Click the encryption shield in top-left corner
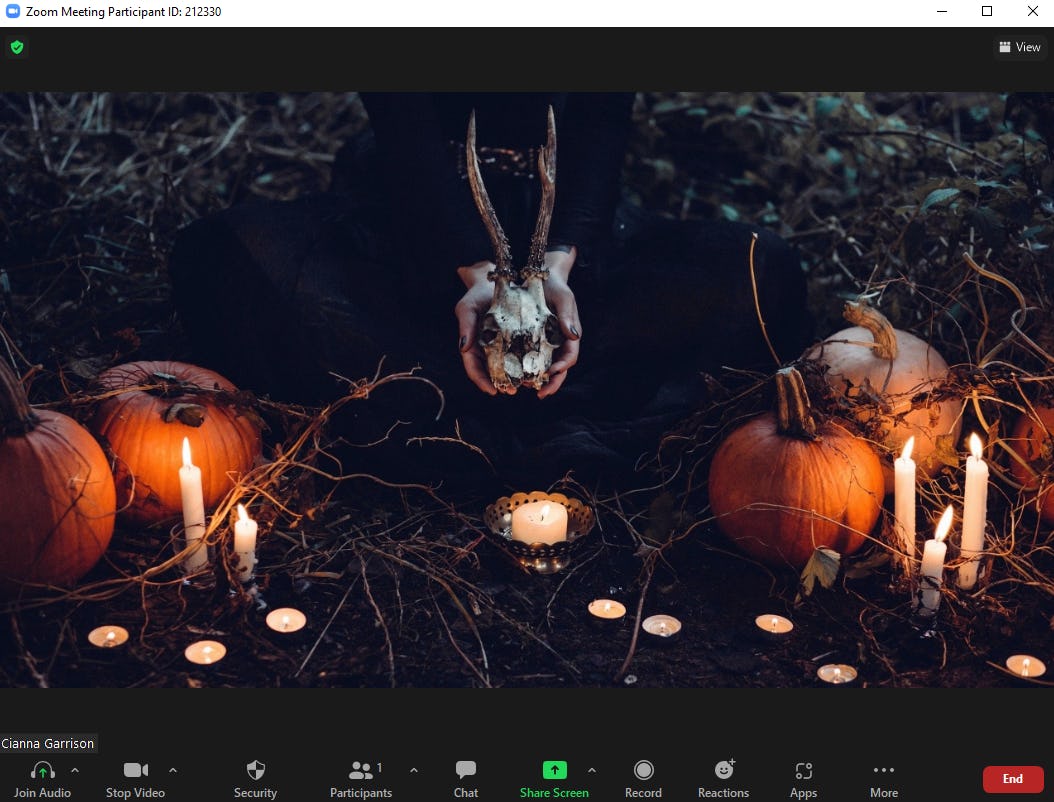 pos(17,47)
